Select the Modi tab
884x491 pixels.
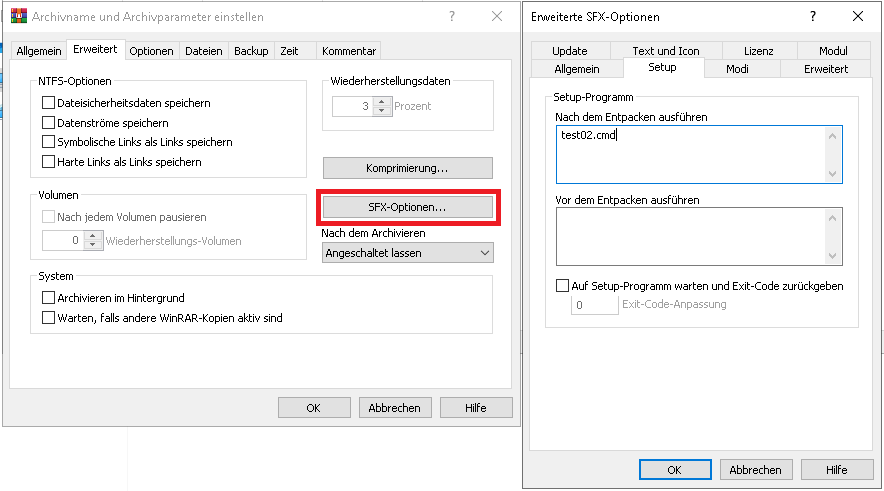[737, 69]
